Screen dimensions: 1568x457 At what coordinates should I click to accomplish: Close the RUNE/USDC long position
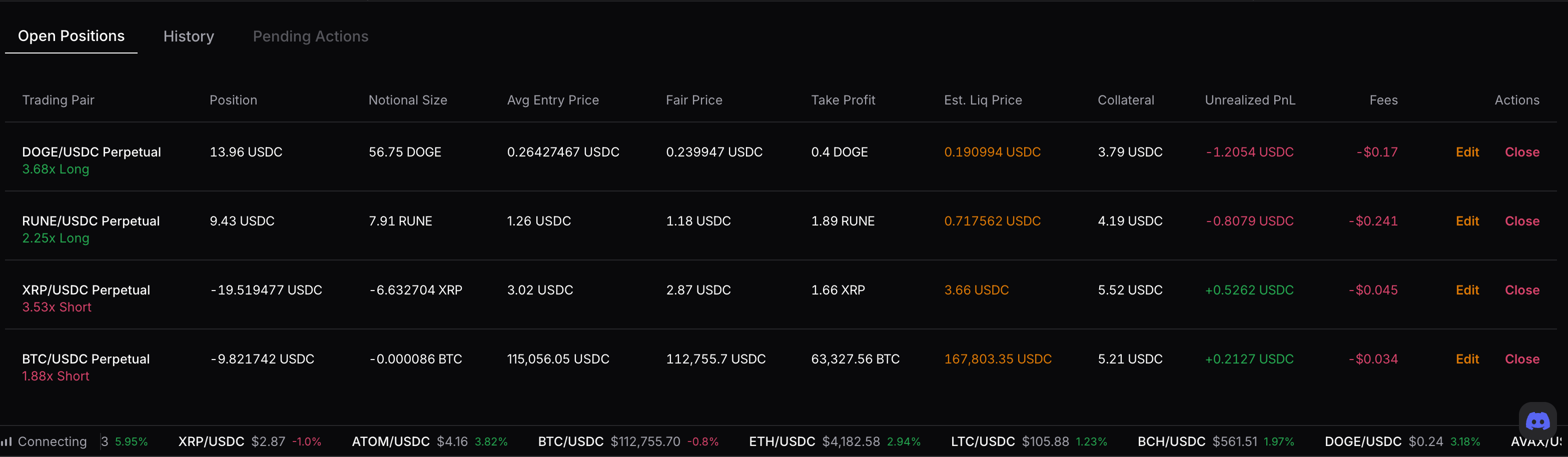tap(1522, 221)
